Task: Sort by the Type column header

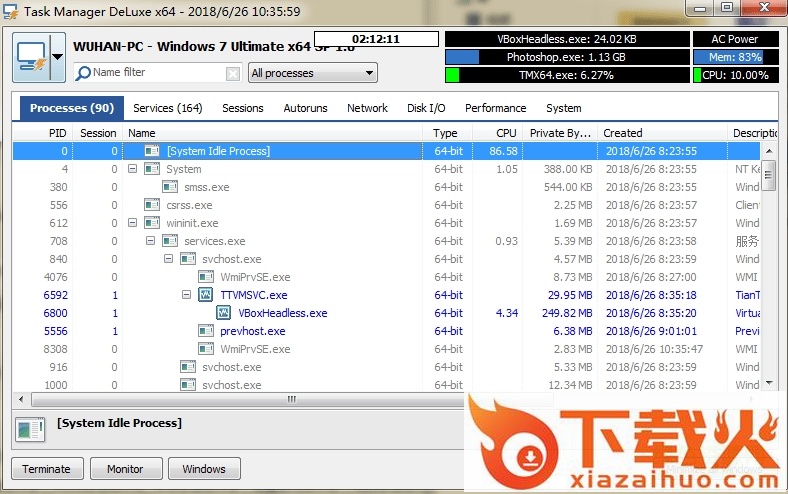Action: pyautogui.click(x=447, y=133)
